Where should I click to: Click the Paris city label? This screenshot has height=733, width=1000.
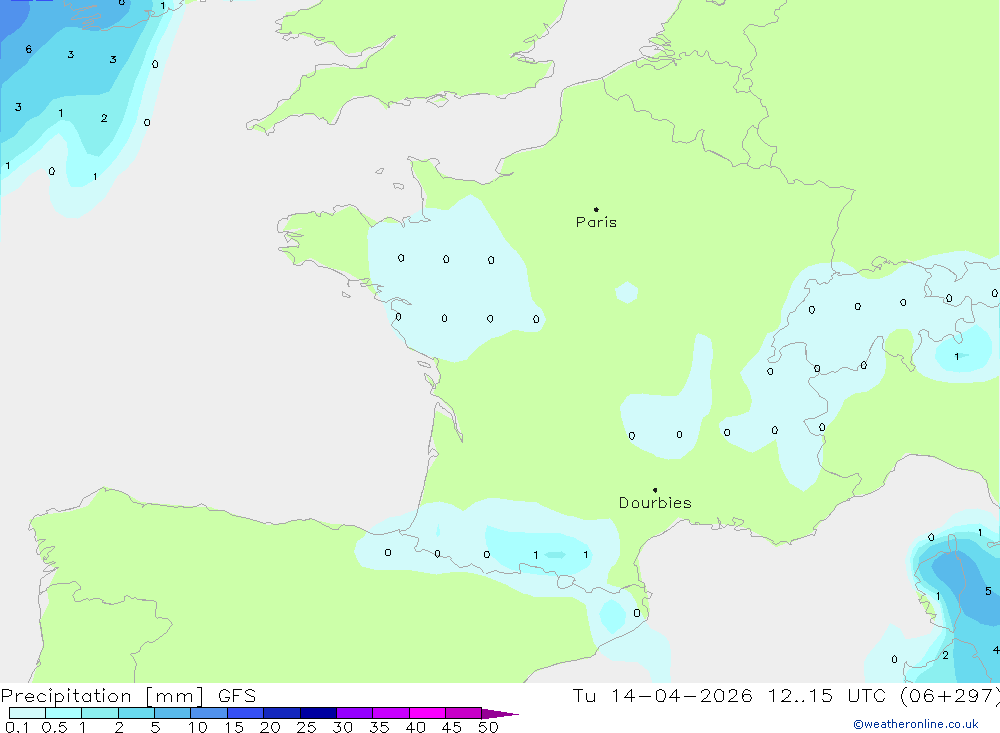596,222
